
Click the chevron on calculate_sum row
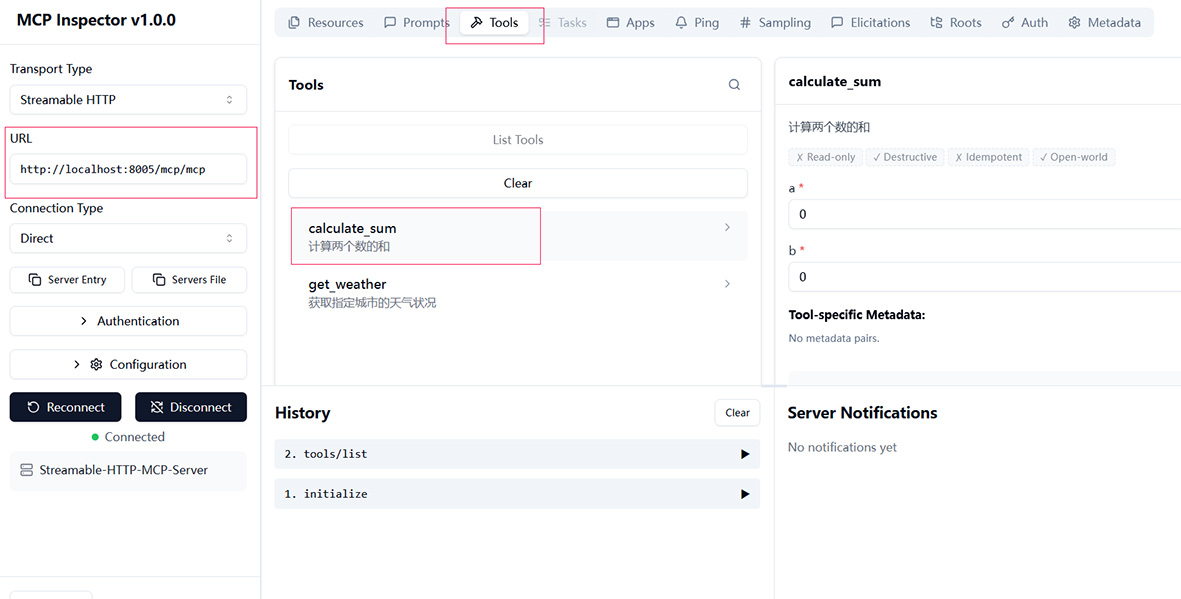(727, 228)
